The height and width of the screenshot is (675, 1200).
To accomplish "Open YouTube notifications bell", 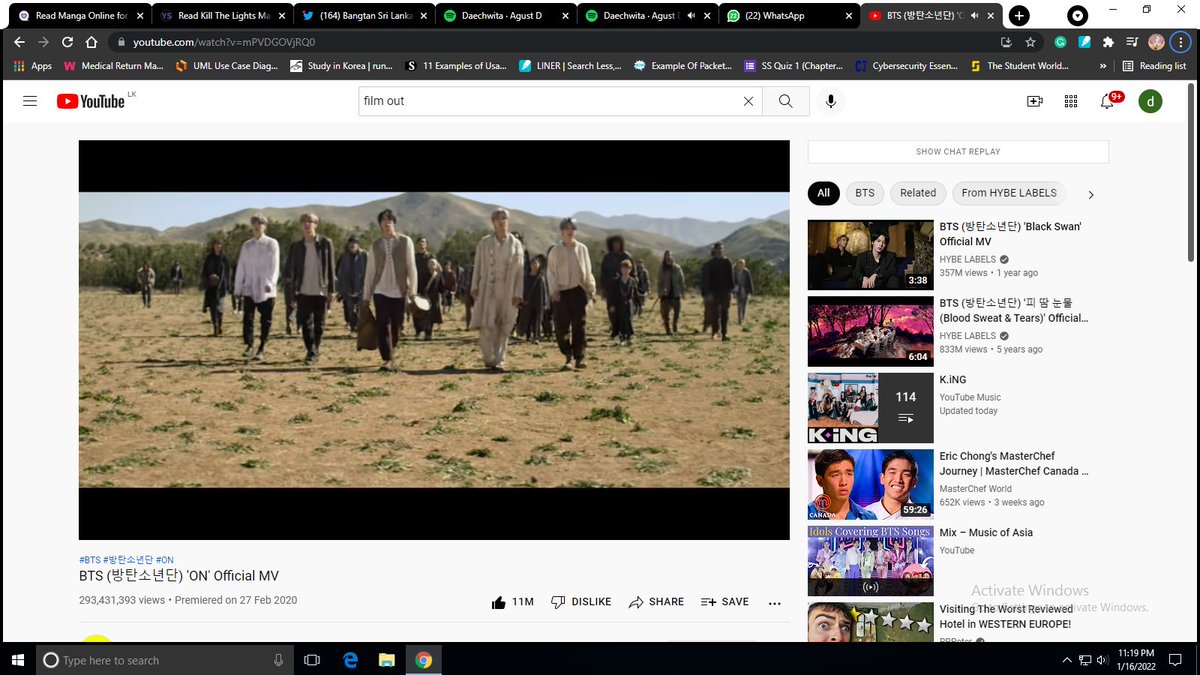I will click(x=1108, y=101).
